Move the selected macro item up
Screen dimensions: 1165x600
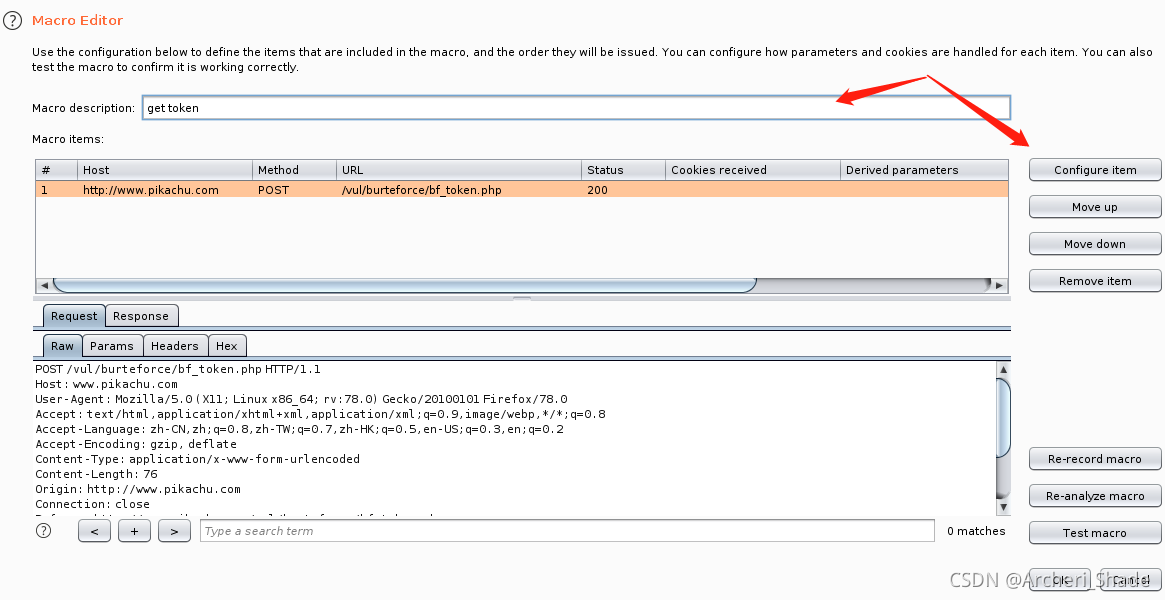[1095, 207]
